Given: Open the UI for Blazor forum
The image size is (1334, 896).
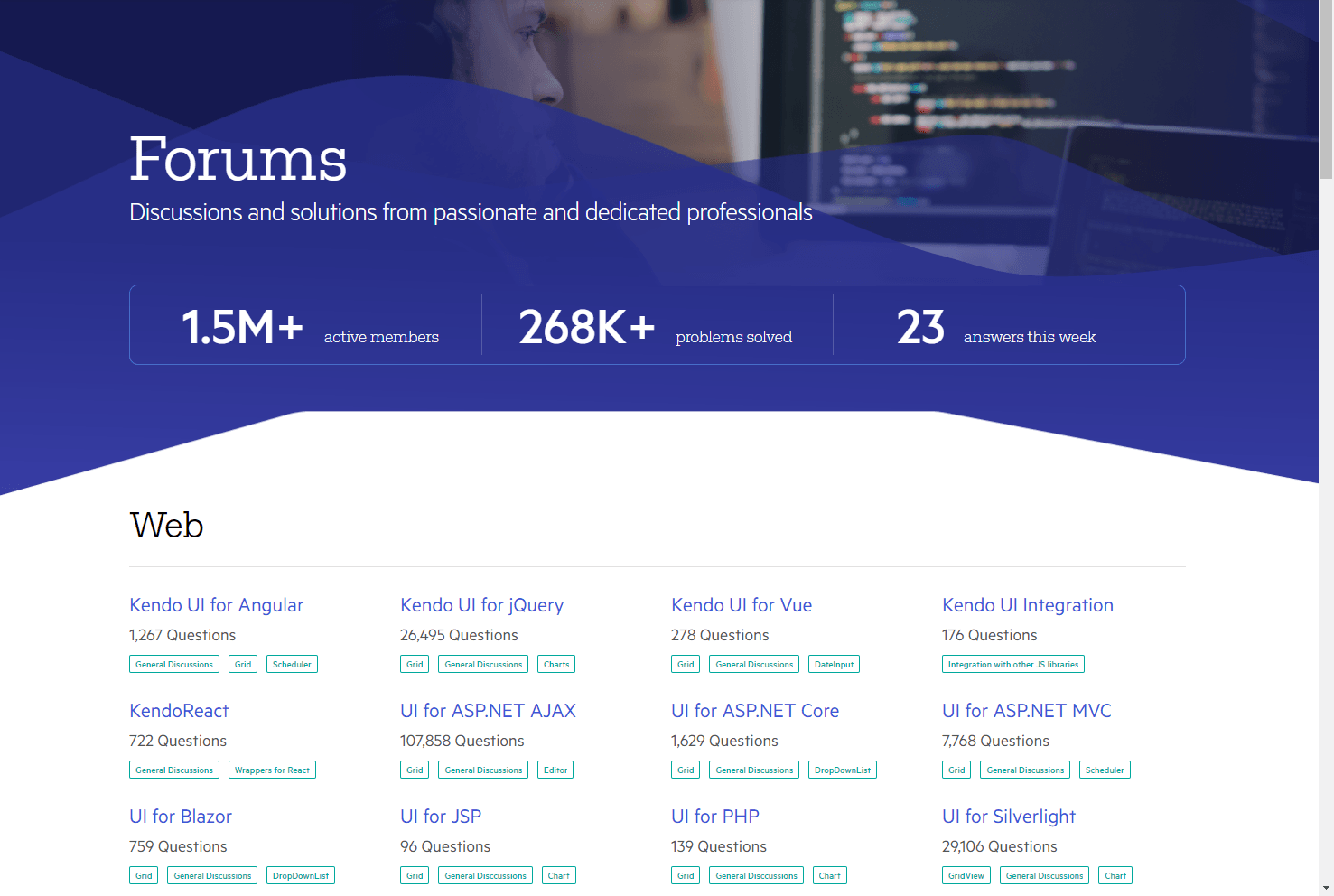Looking at the screenshot, I should (181, 817).
